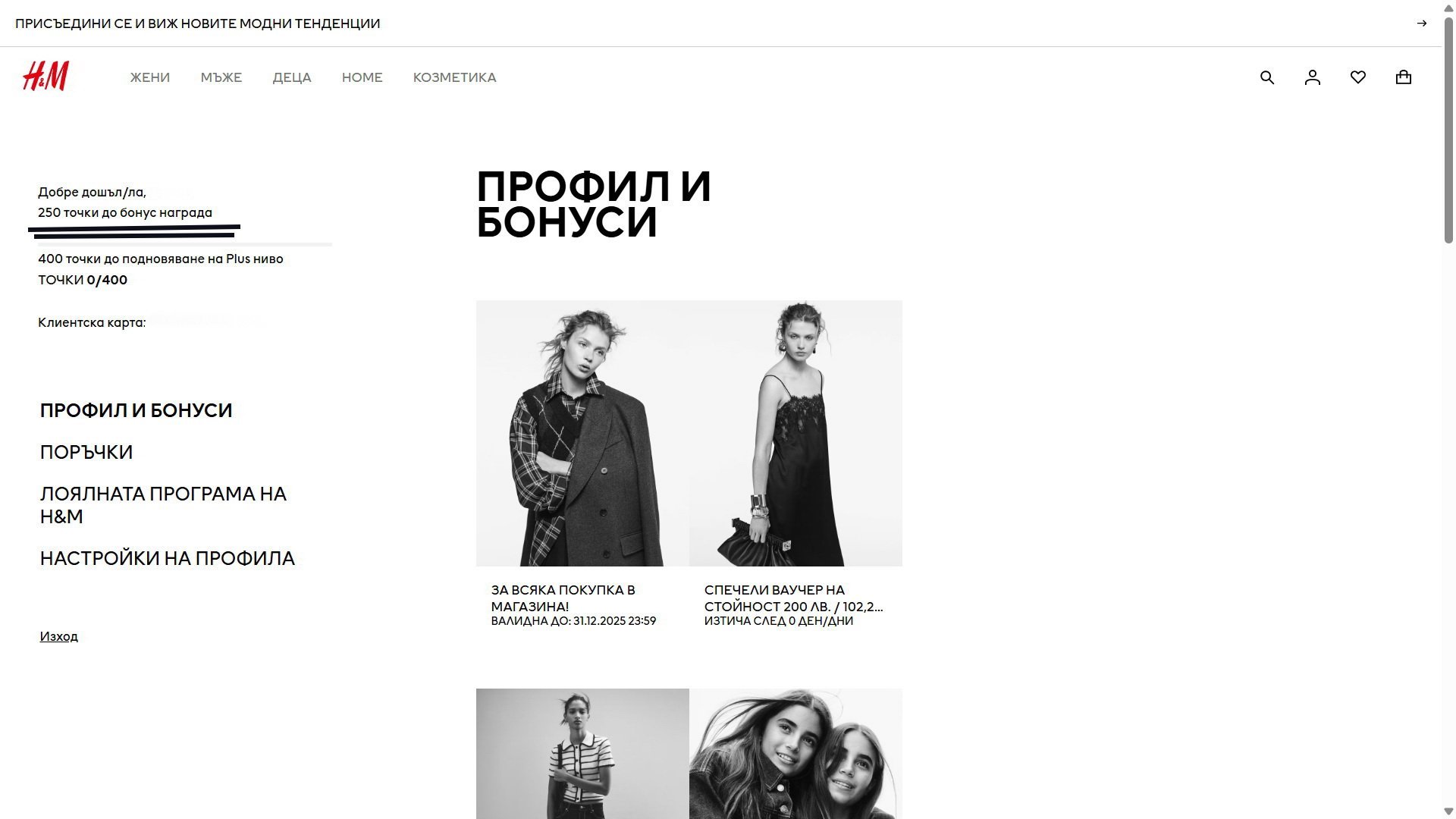This screenshot has height=819, width=1456.
Task: Open the СПЕЧЕЛИ ВАУЧЕР offer image
Action: pyautogui.click(x=795, y=433)
